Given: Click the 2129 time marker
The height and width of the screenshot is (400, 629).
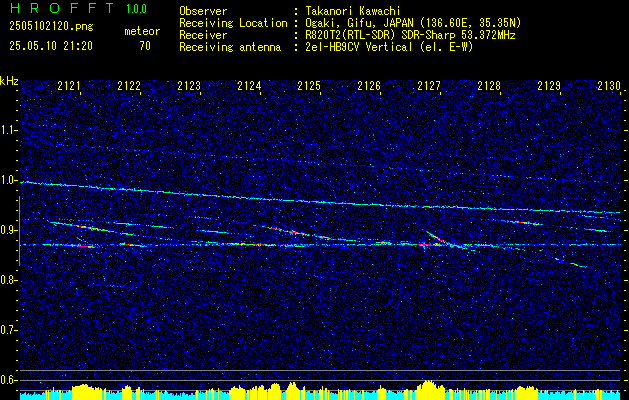Looking at the screenshot, I should 549,86.
